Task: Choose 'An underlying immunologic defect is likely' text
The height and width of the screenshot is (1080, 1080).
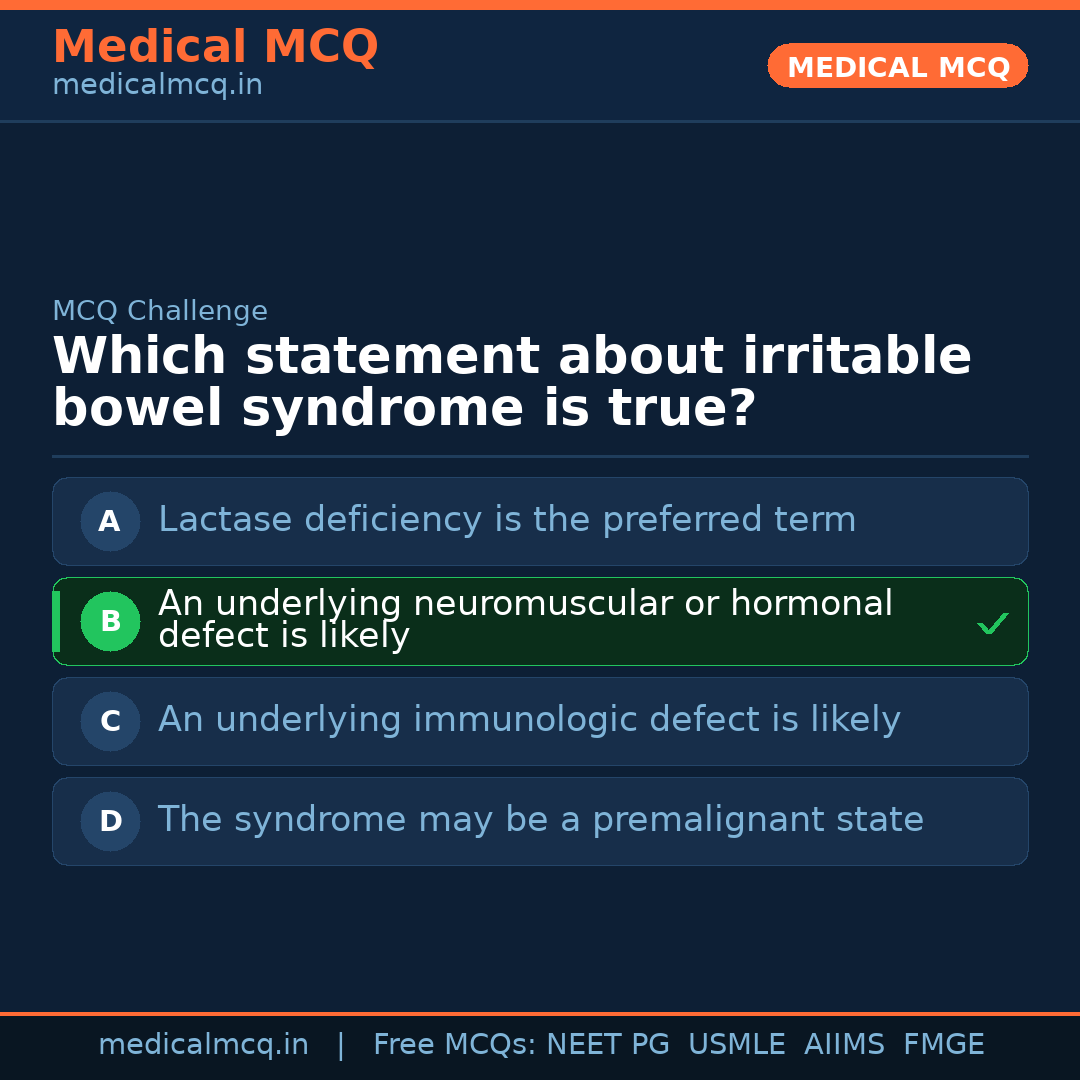Action: [529, 720]
